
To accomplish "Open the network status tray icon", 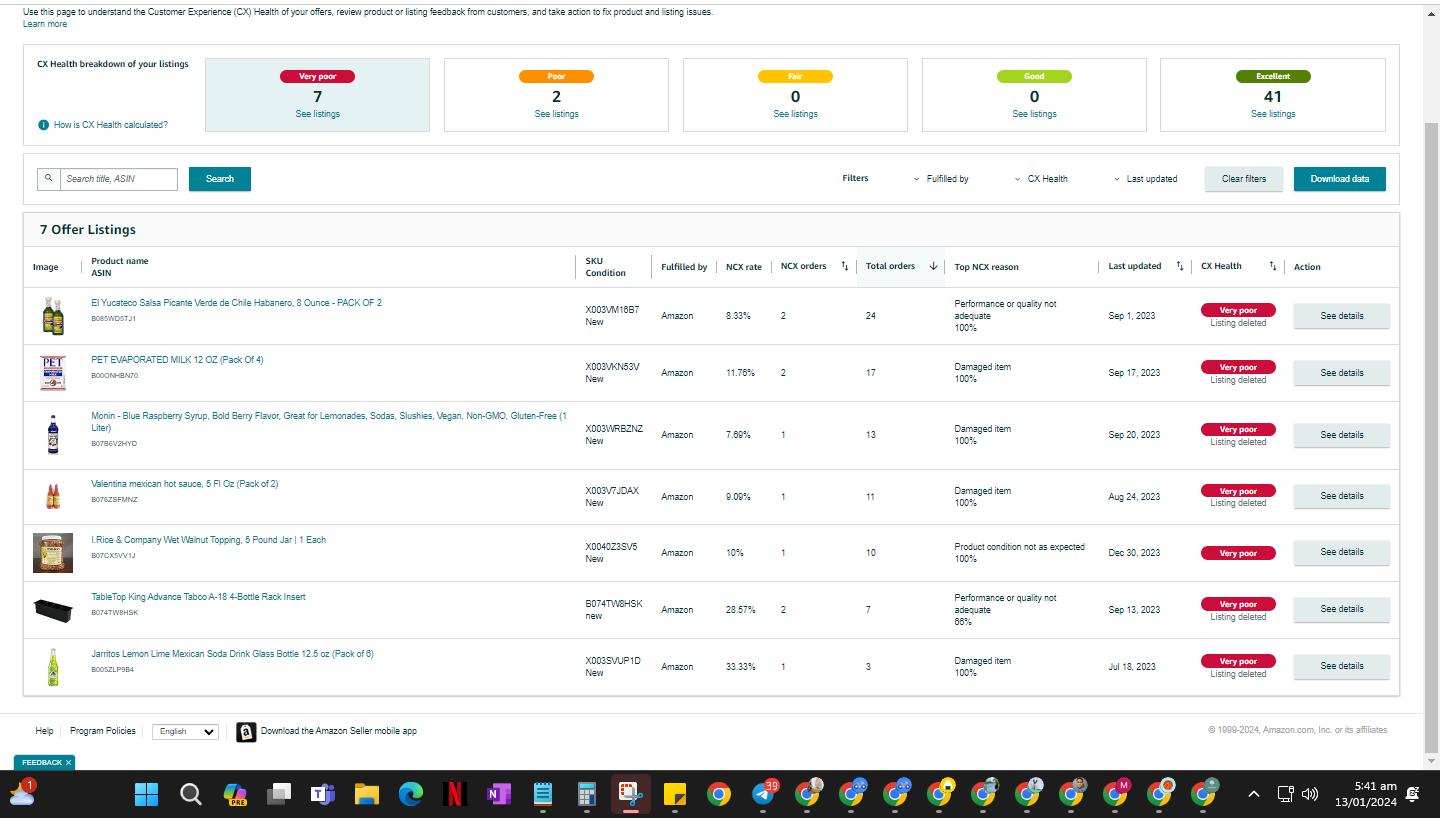I will (x=1286, y=794).
